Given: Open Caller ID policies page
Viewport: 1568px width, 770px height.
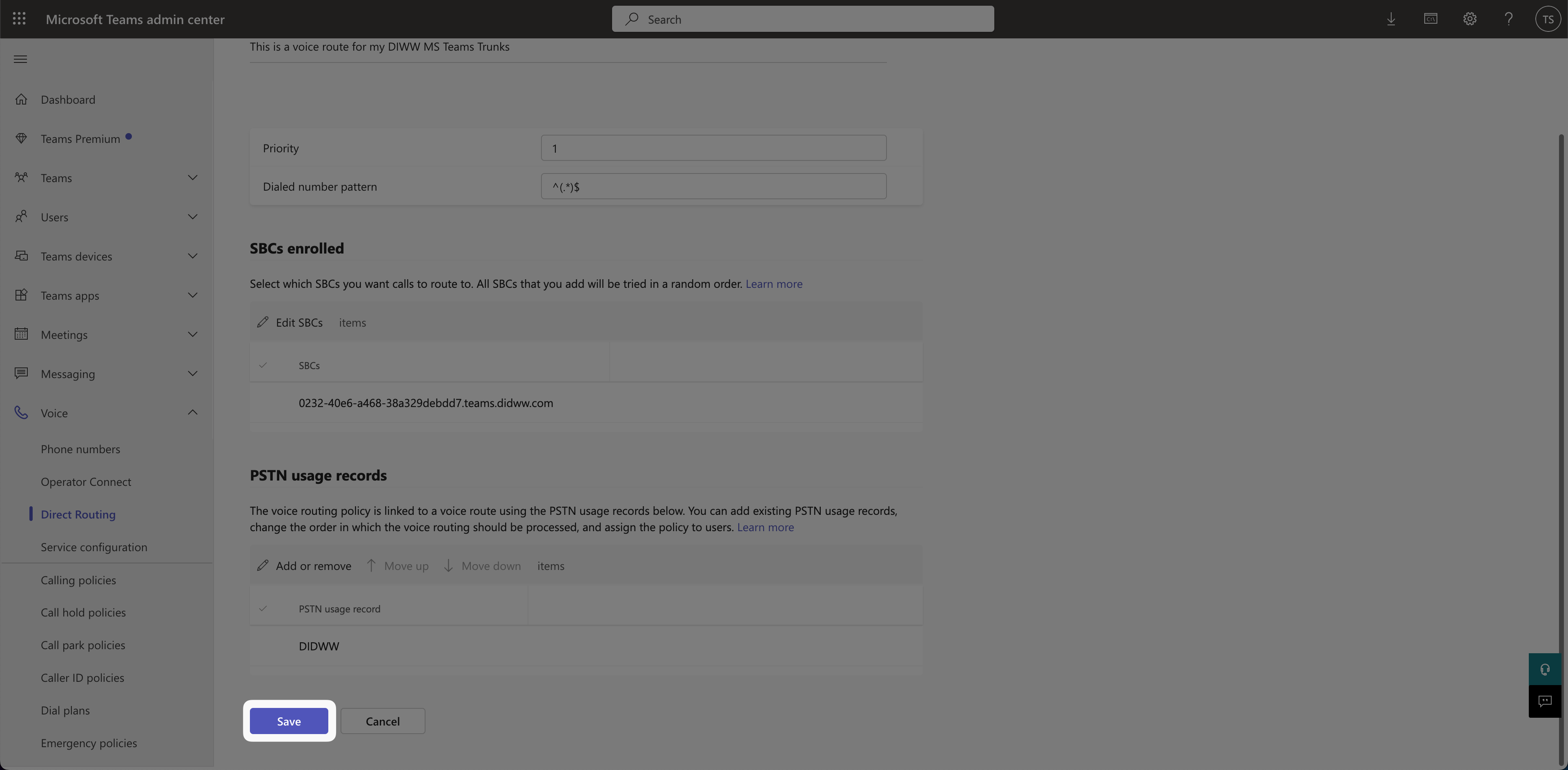Looking at the screenshot, I should (x=82, y=677).
